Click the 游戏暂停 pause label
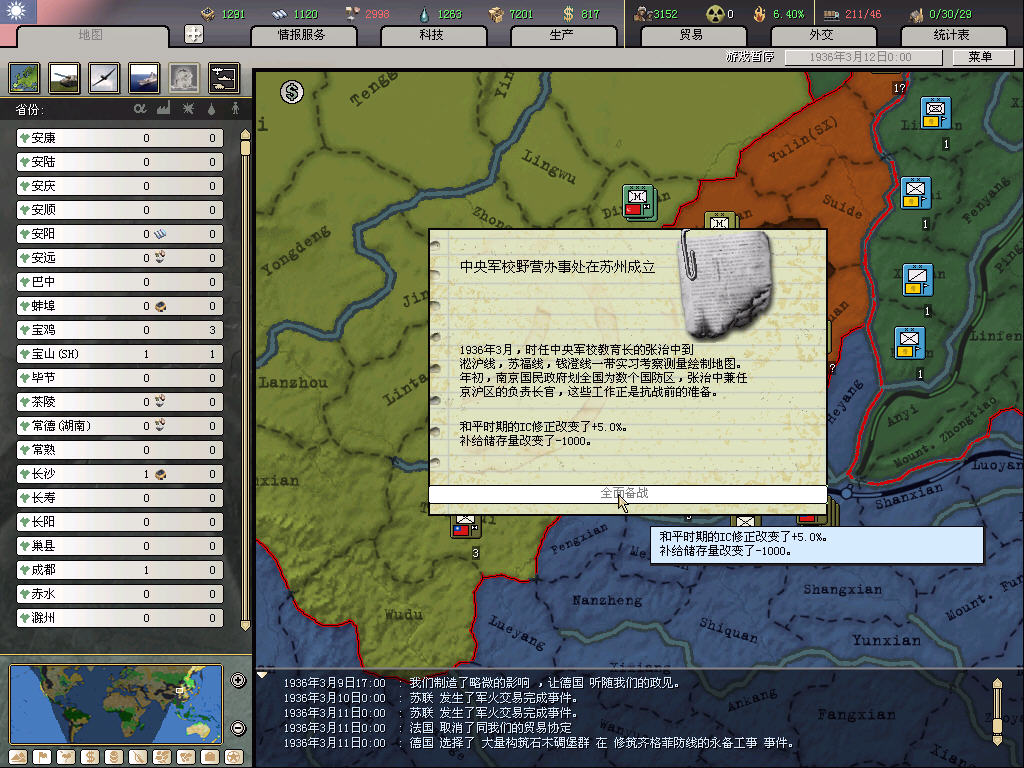This screenshot has height=768, width=1024. click(x=750, y=57)
